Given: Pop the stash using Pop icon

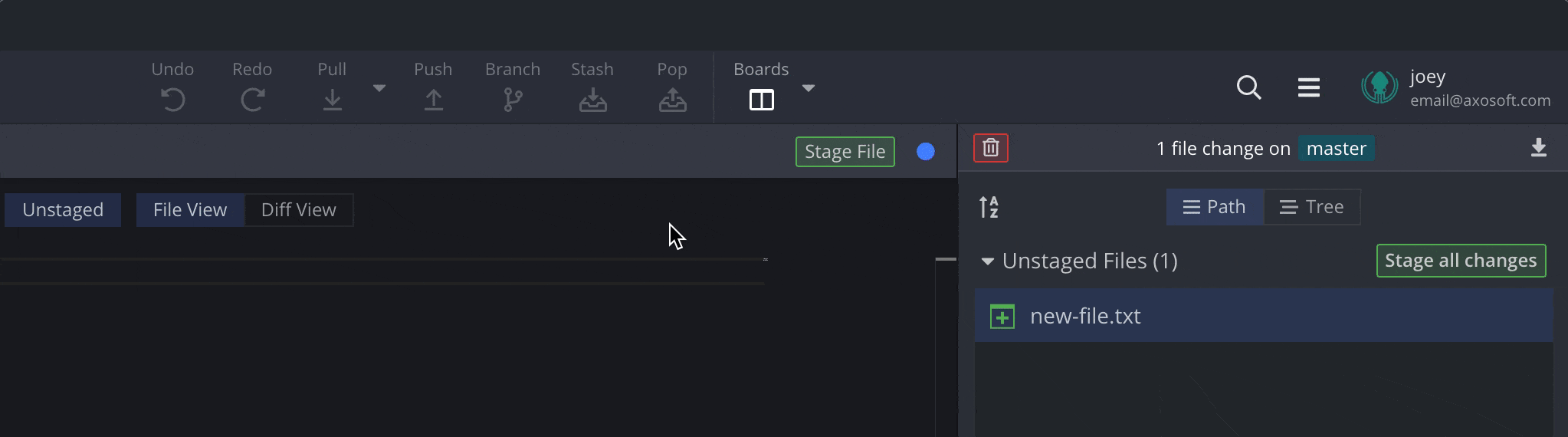Looking at the screenshot, I should point(672,100).
